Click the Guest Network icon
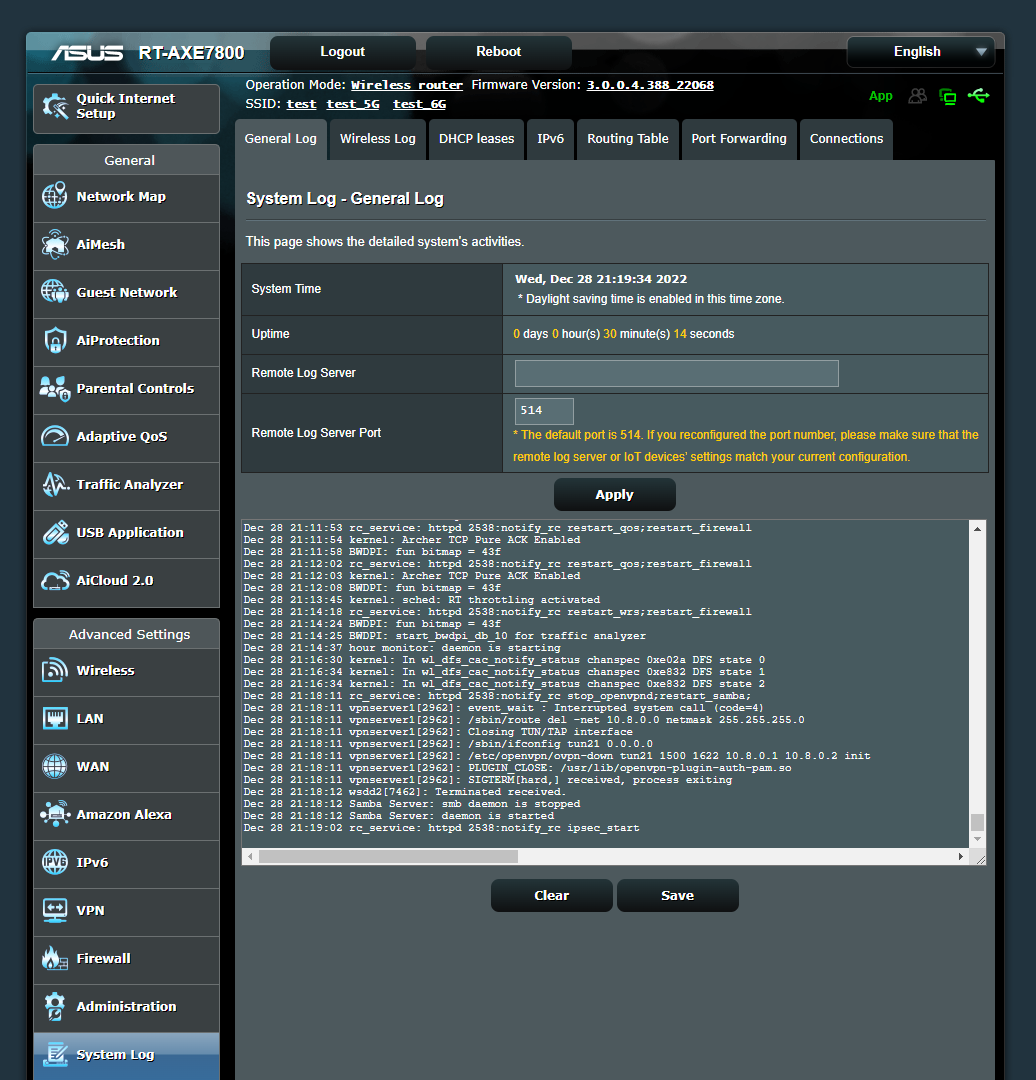Screen dimensions: 1036x1080 click(x=54, y=292)
